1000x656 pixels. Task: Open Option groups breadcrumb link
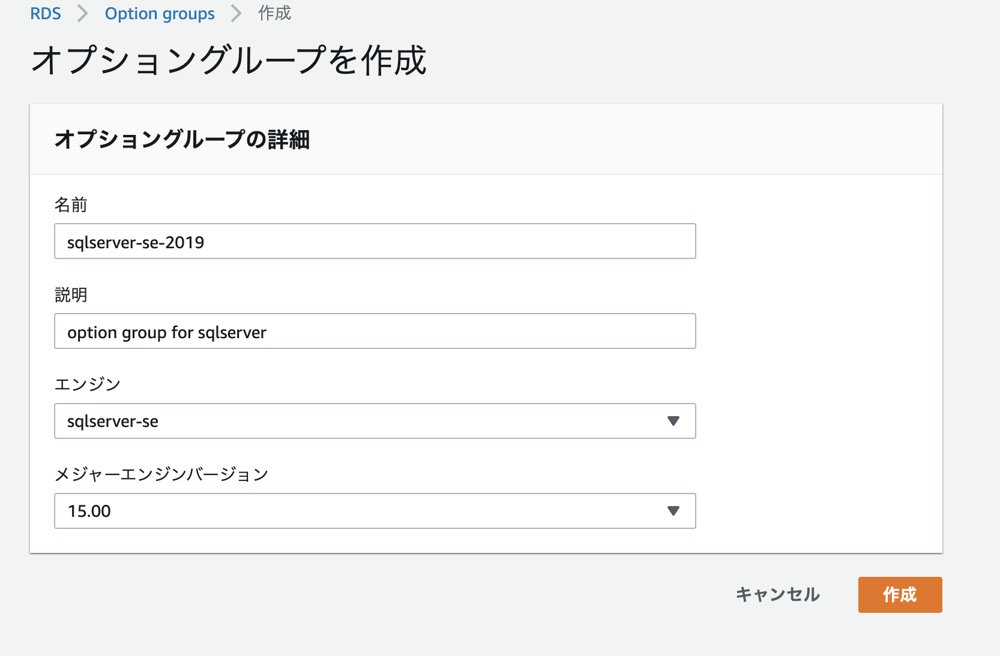coord(160,13)
